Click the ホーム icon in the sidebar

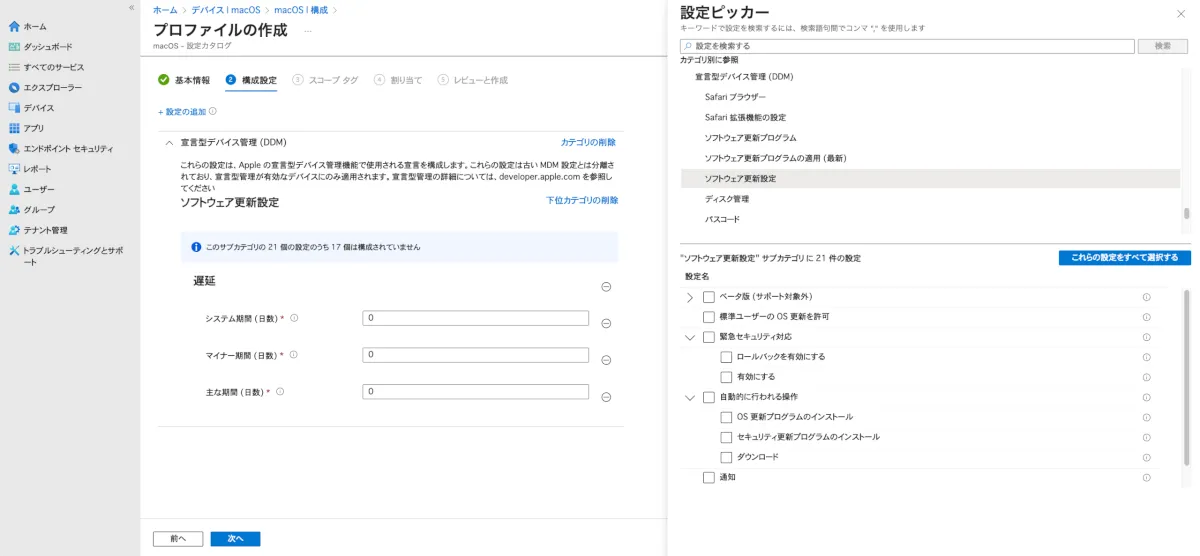point(14,26)
